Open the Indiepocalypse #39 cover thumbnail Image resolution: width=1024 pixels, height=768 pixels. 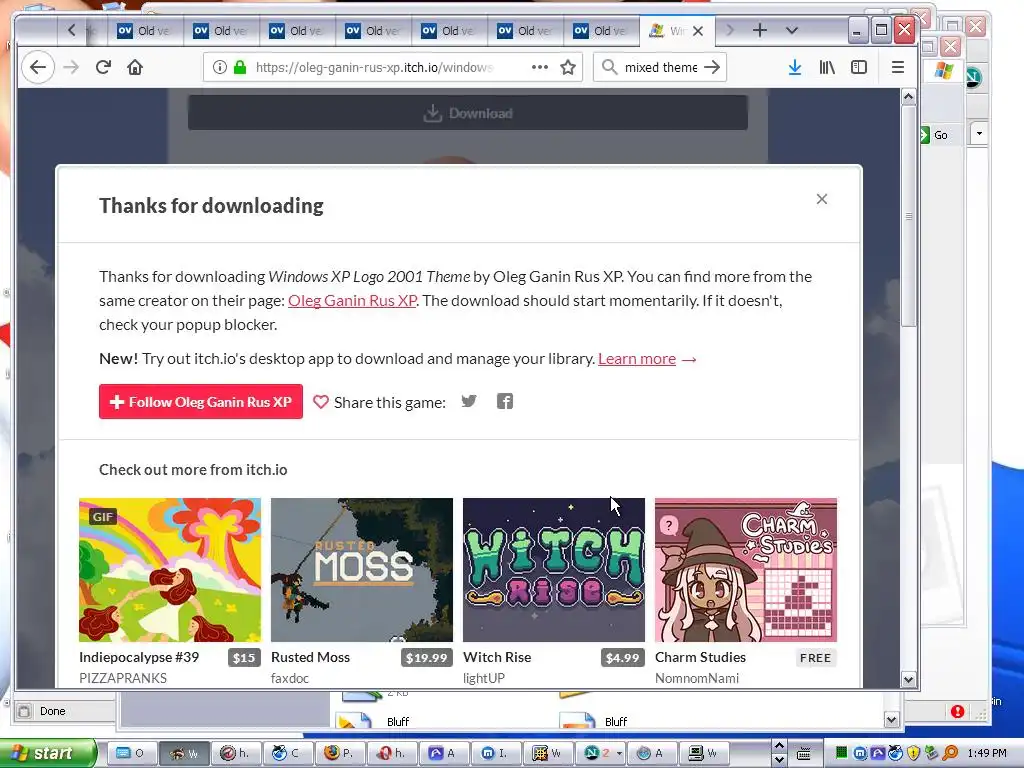[170, 569]
